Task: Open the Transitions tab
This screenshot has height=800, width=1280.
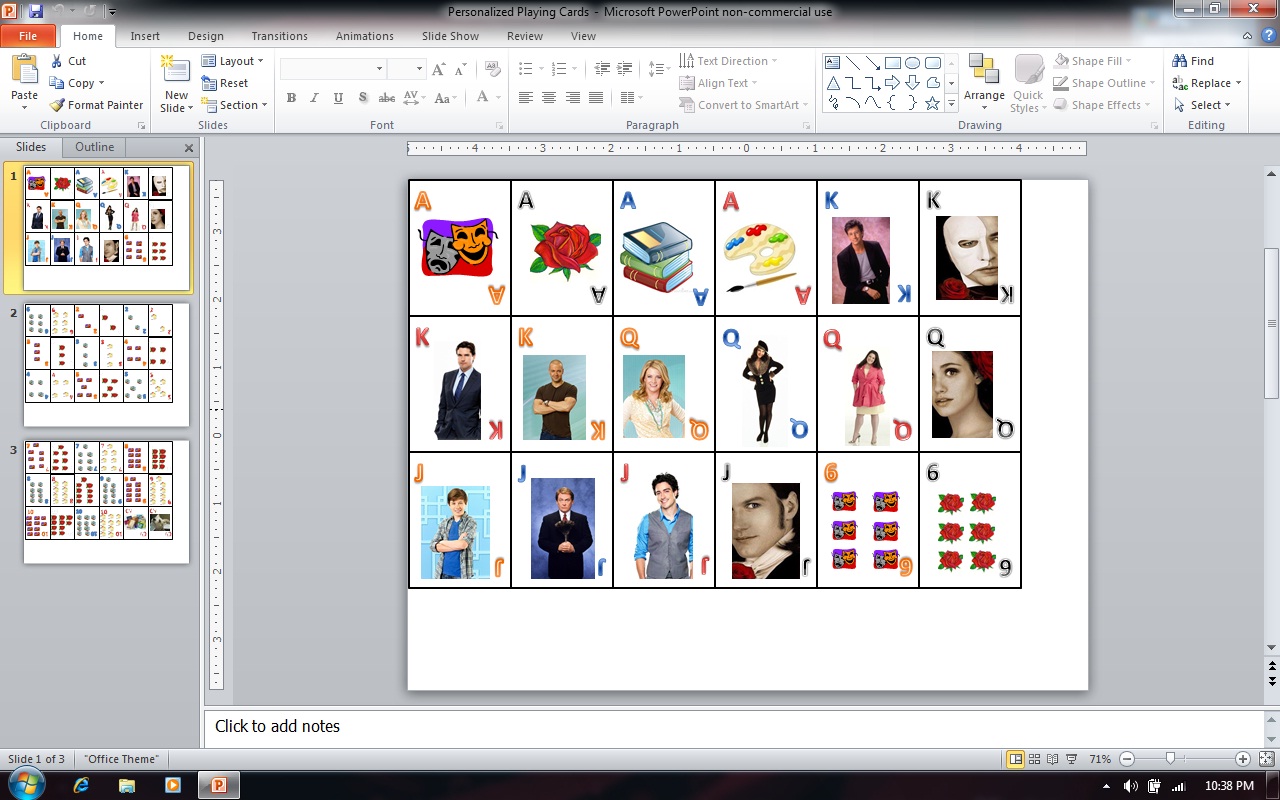Action: (x=280, y=36)
